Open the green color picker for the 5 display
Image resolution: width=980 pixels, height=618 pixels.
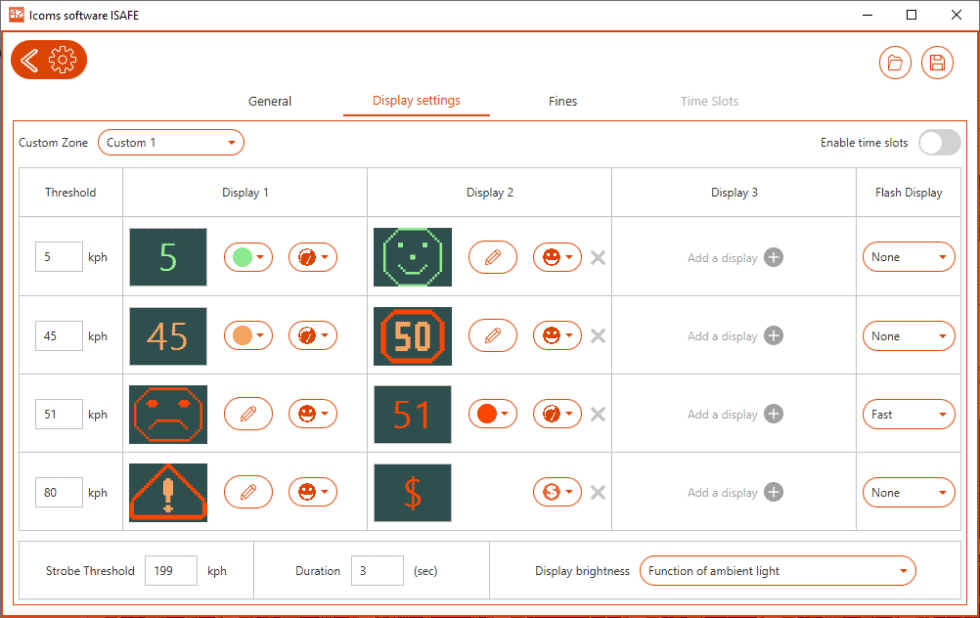tap(247, 257)
